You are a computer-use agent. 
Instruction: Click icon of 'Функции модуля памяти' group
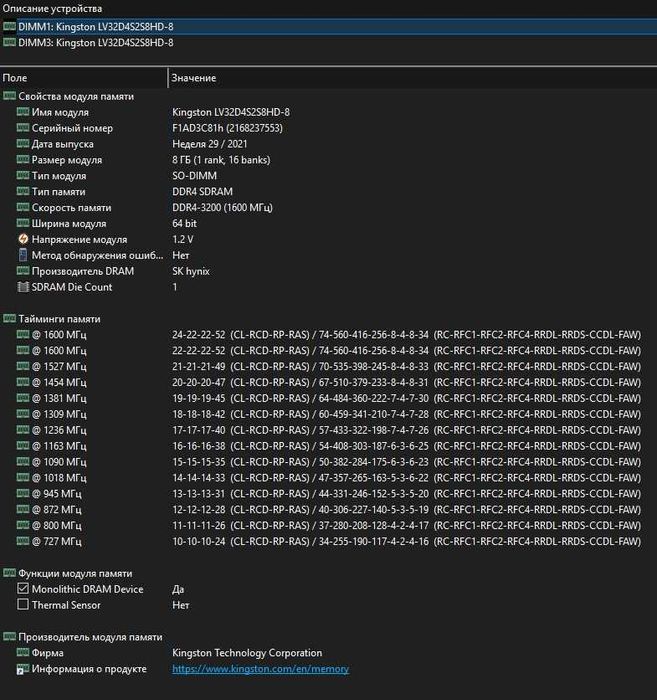(9, 573)
